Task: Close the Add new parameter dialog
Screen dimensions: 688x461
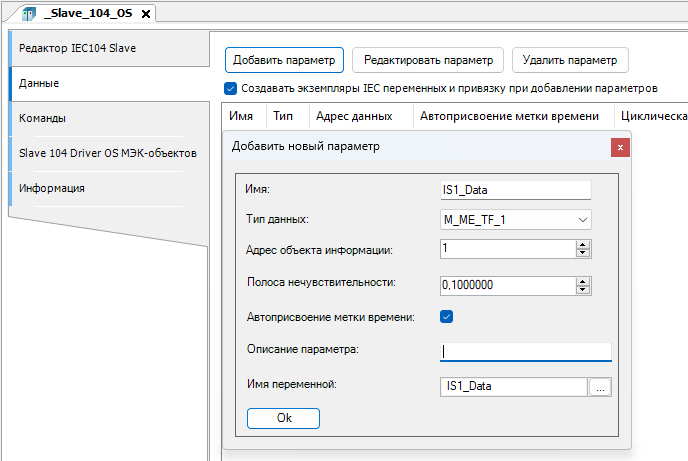Action: pyautogui.click(x=620, y=147)
